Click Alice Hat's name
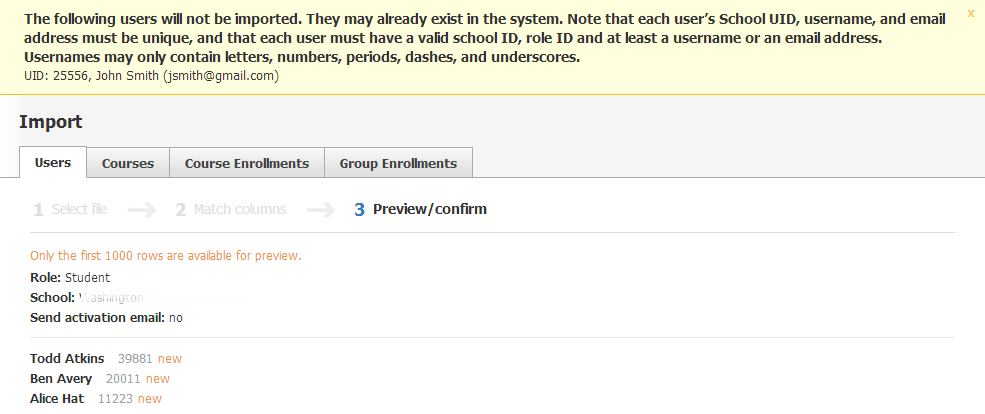The image size is (985, 414). (x=57, y=399)
